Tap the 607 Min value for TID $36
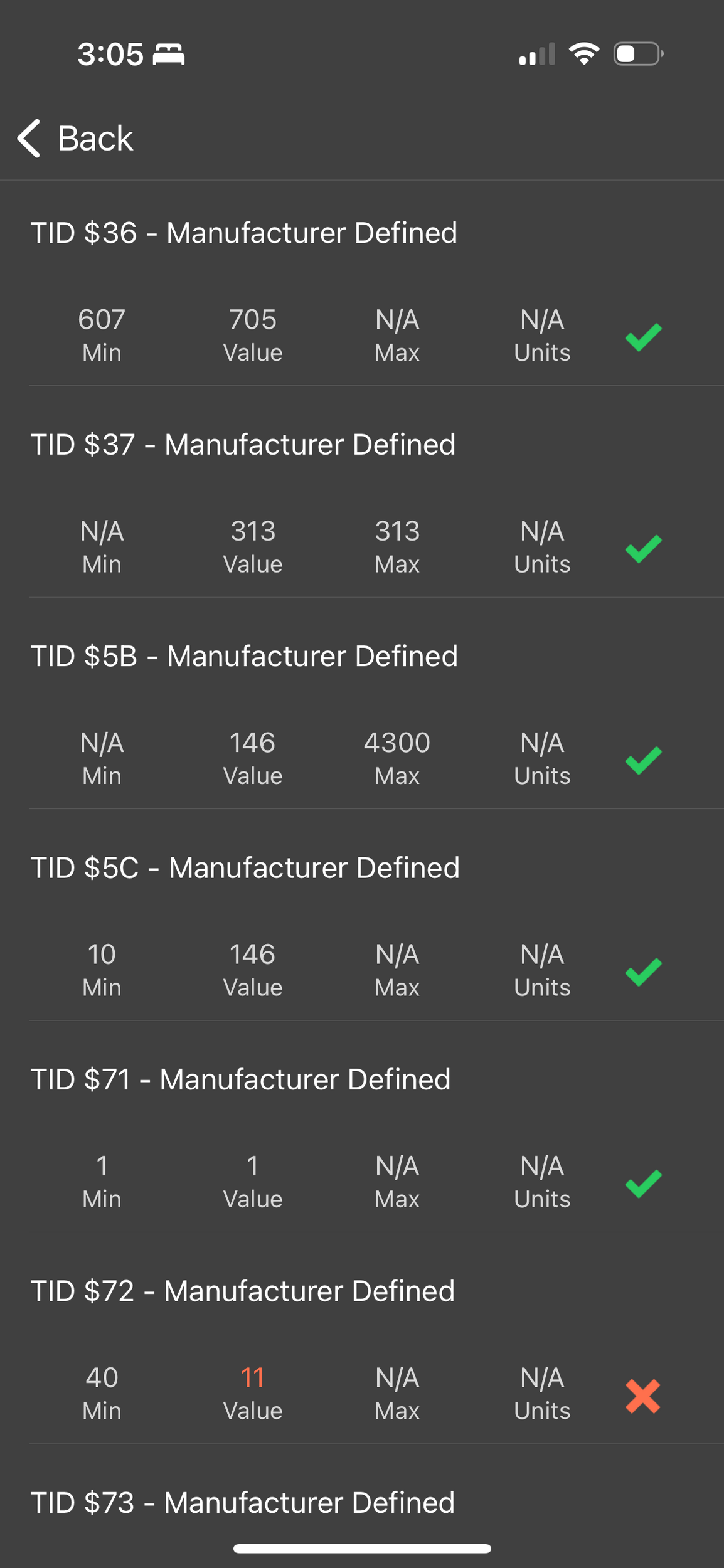The image size is (724, 1568). click(x=102, y=320)
